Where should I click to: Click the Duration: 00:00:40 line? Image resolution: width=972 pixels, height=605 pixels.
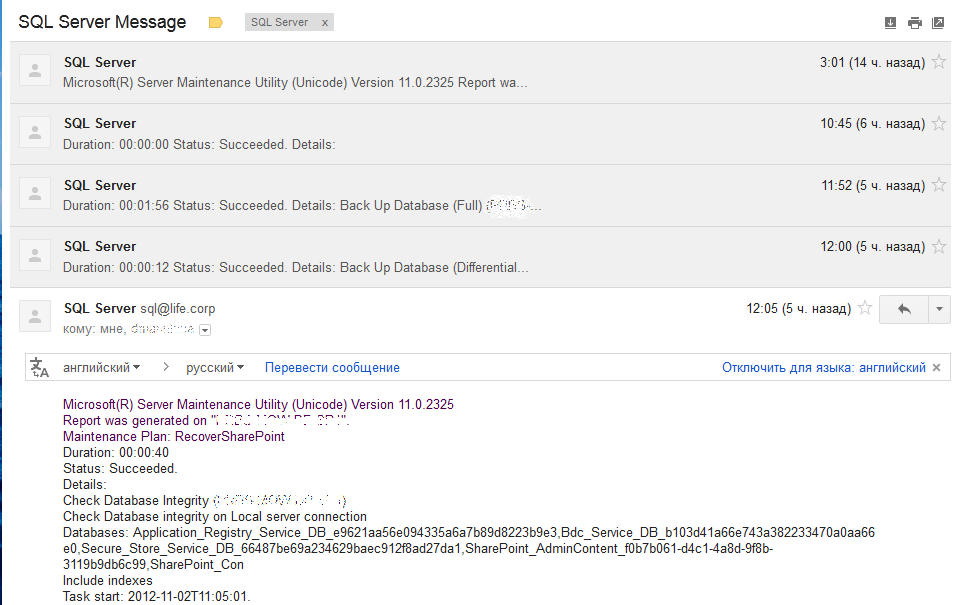(x=116, y=453)
